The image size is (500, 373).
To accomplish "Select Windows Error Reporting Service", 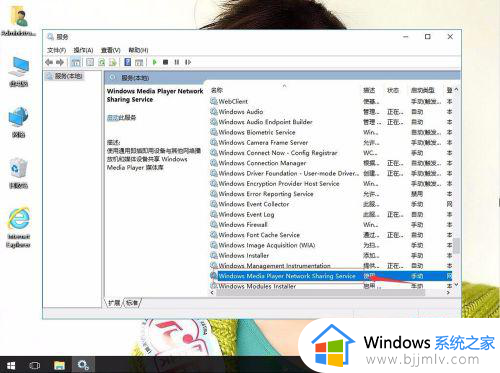I will coord(330,194).
